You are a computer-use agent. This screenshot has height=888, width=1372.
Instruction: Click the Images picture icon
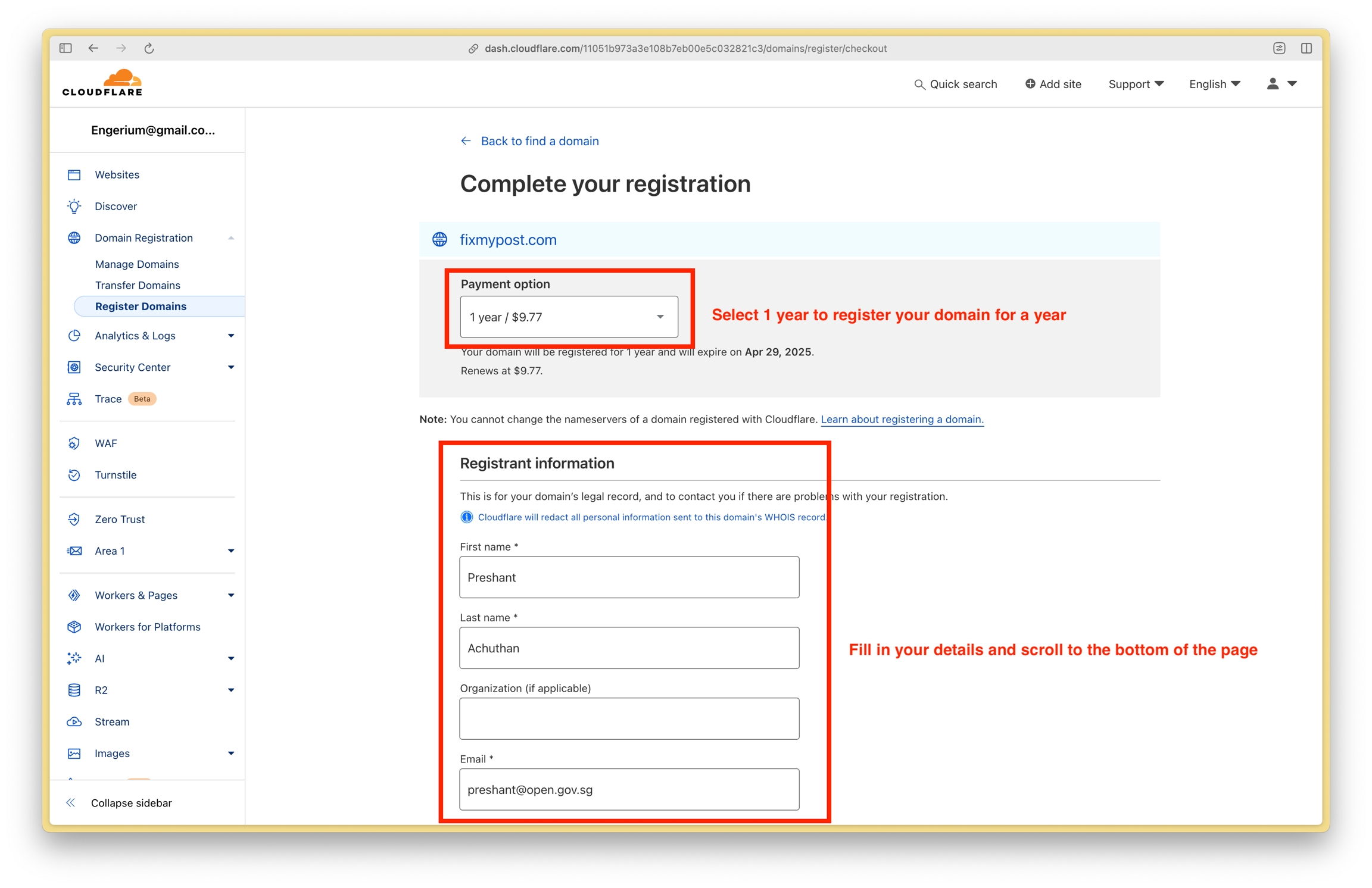click(74, 753)
